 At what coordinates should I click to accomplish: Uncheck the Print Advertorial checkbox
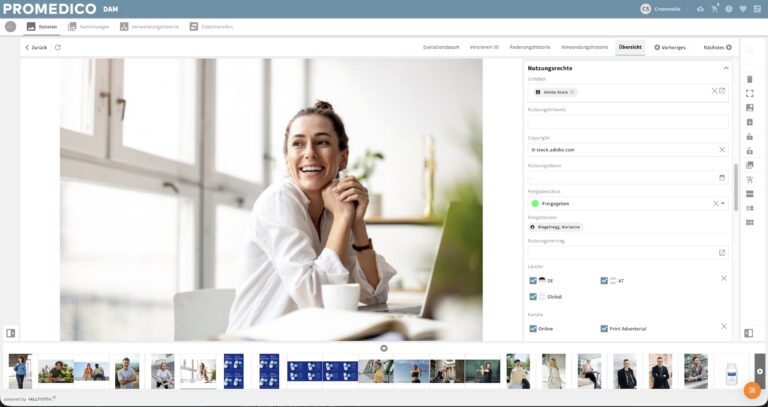[x=604, y=329]
